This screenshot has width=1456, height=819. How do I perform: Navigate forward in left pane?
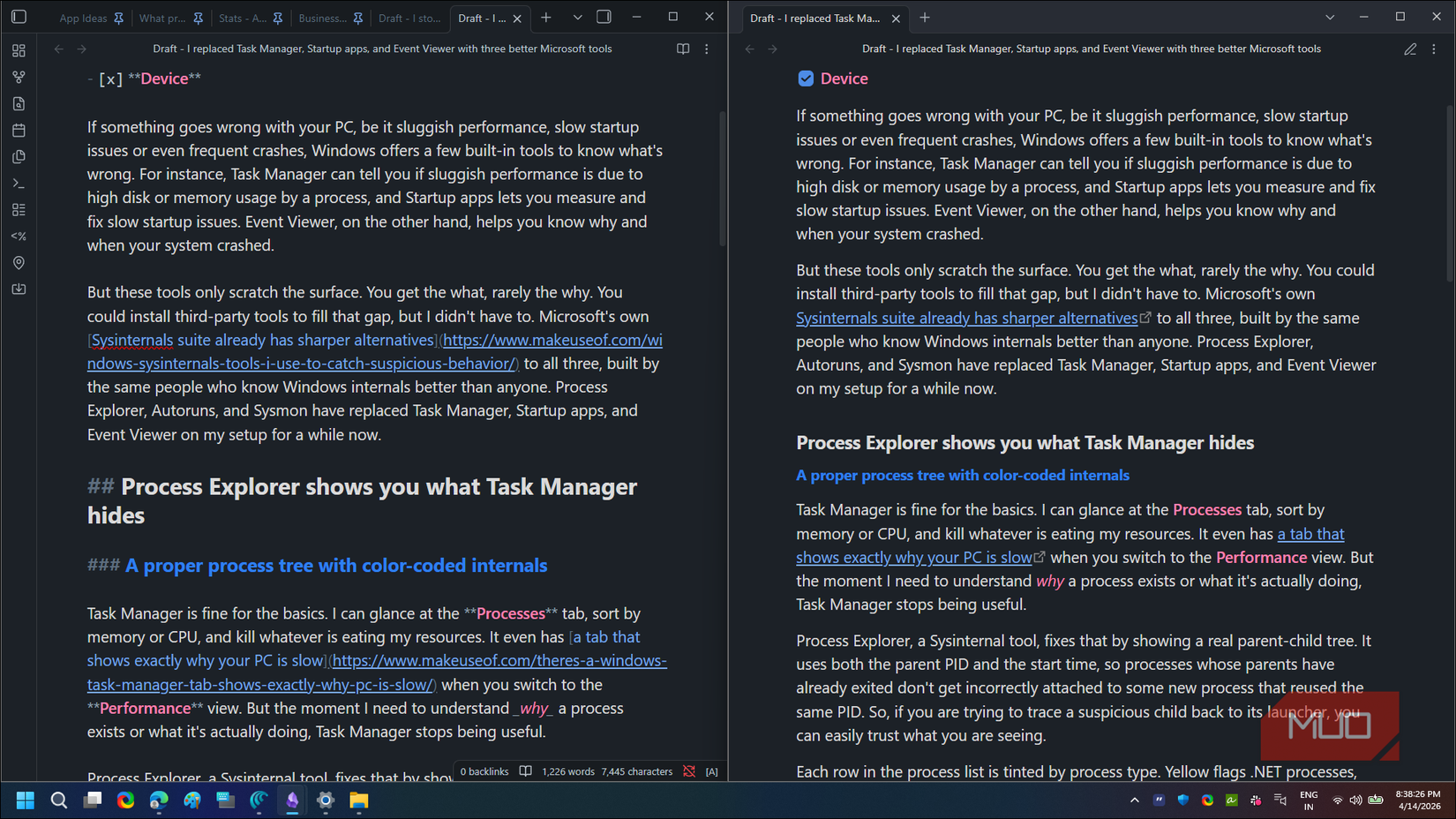(82, 49)
